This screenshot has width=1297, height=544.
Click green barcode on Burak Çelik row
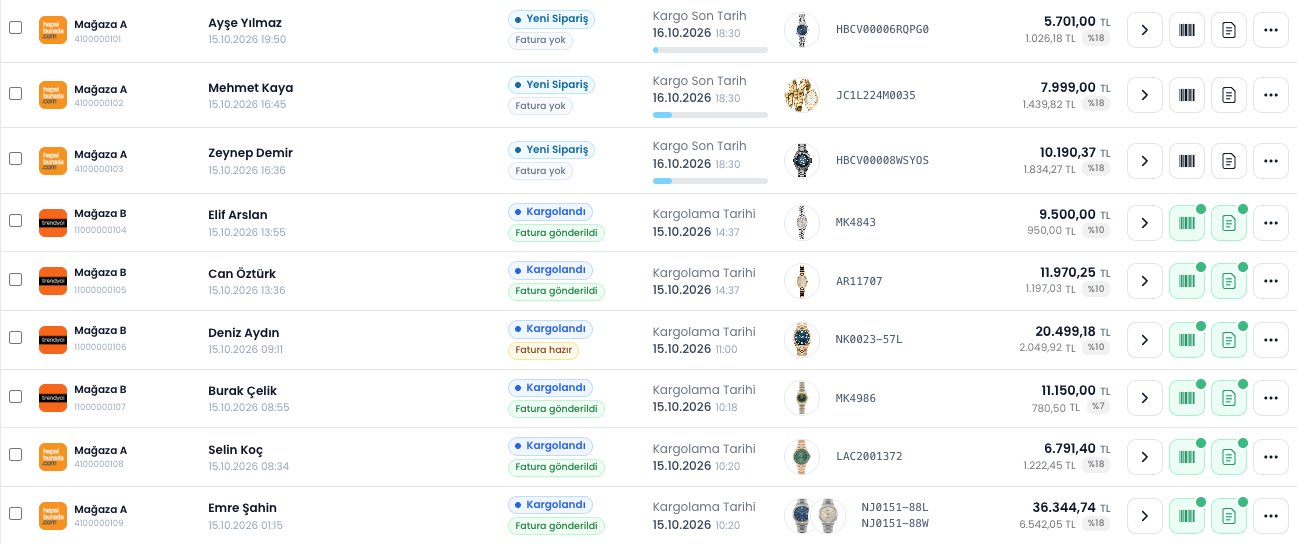click(1187, 398)
